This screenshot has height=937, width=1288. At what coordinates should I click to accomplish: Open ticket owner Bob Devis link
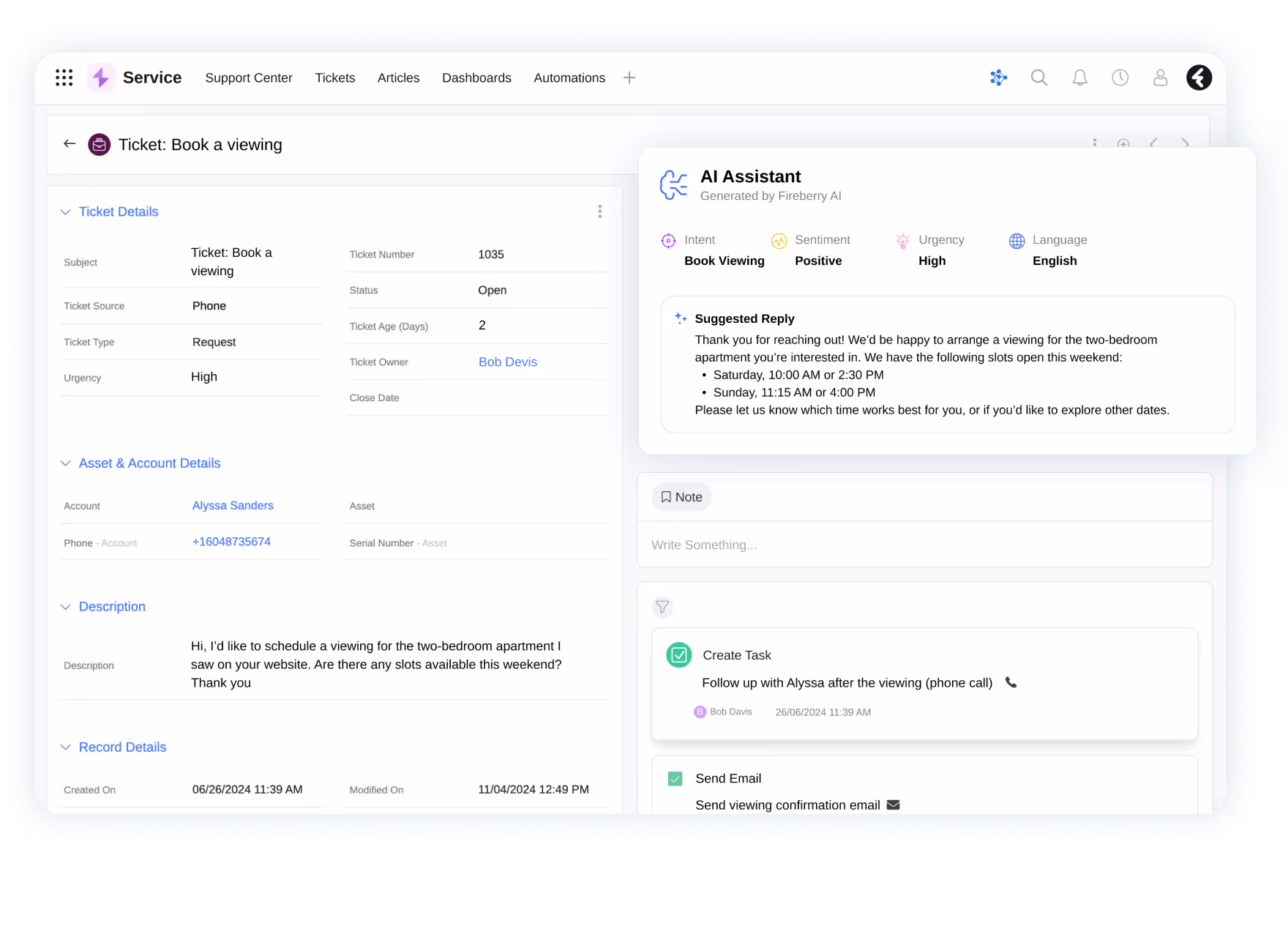[508, 362]
